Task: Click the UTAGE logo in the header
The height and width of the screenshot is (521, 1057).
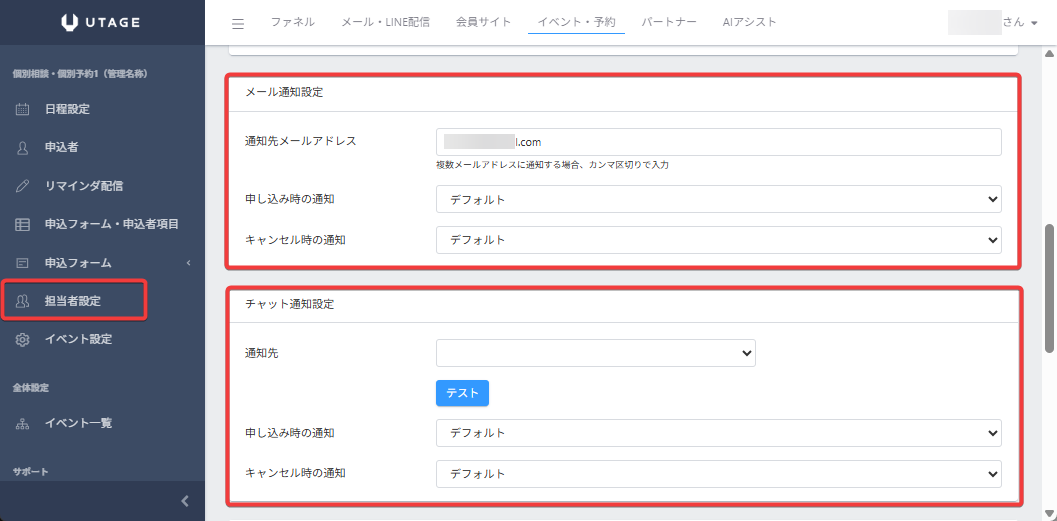Action: 102,22
